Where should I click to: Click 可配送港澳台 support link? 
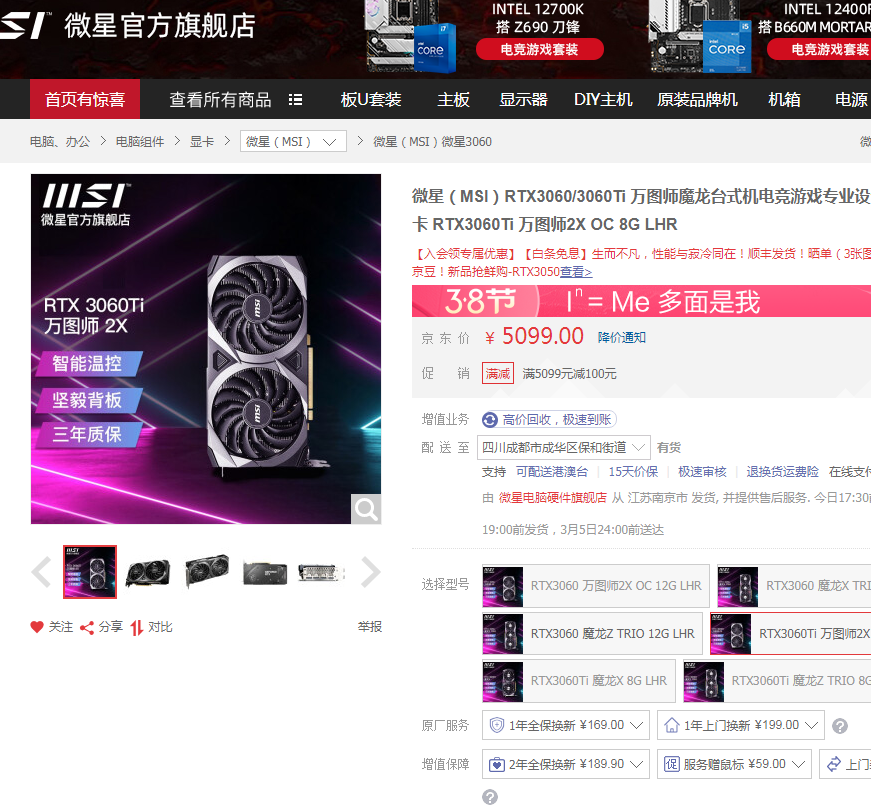[x=552, y=472]
